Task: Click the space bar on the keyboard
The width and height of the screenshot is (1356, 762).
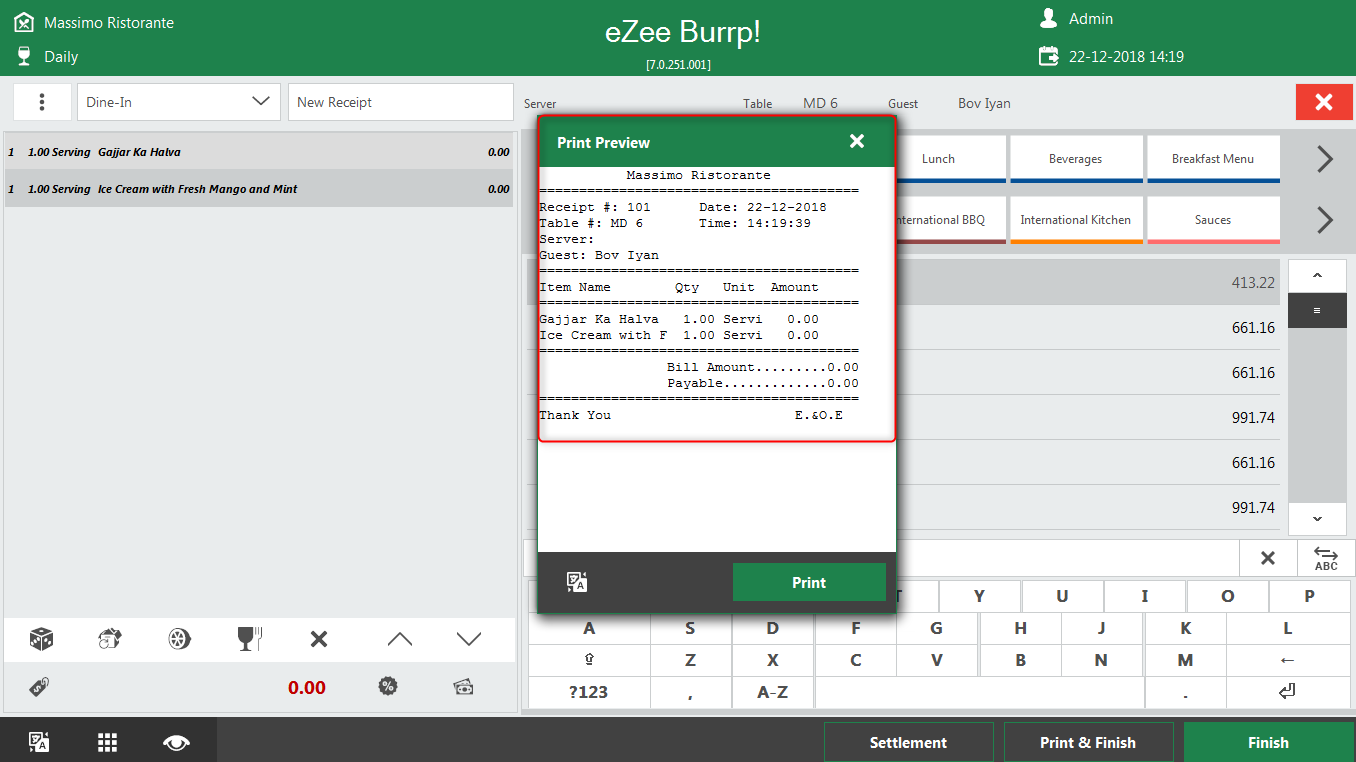Action: [x=980, y=692]
